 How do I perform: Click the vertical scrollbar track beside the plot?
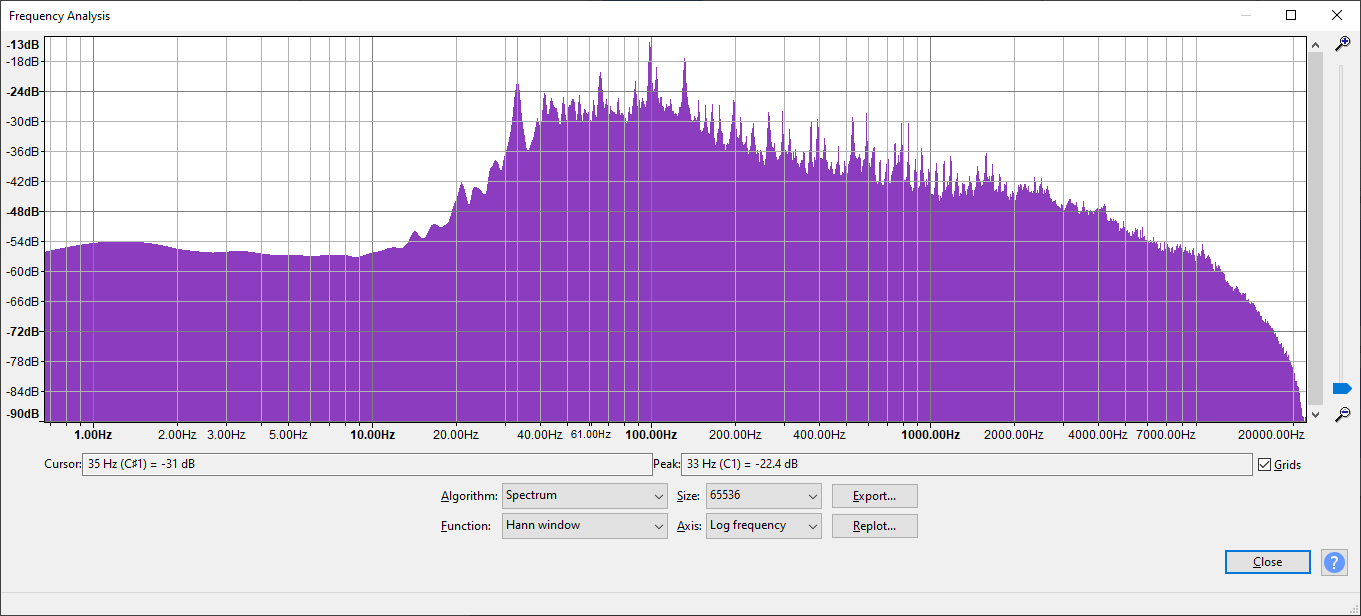tap(1315, 230)
